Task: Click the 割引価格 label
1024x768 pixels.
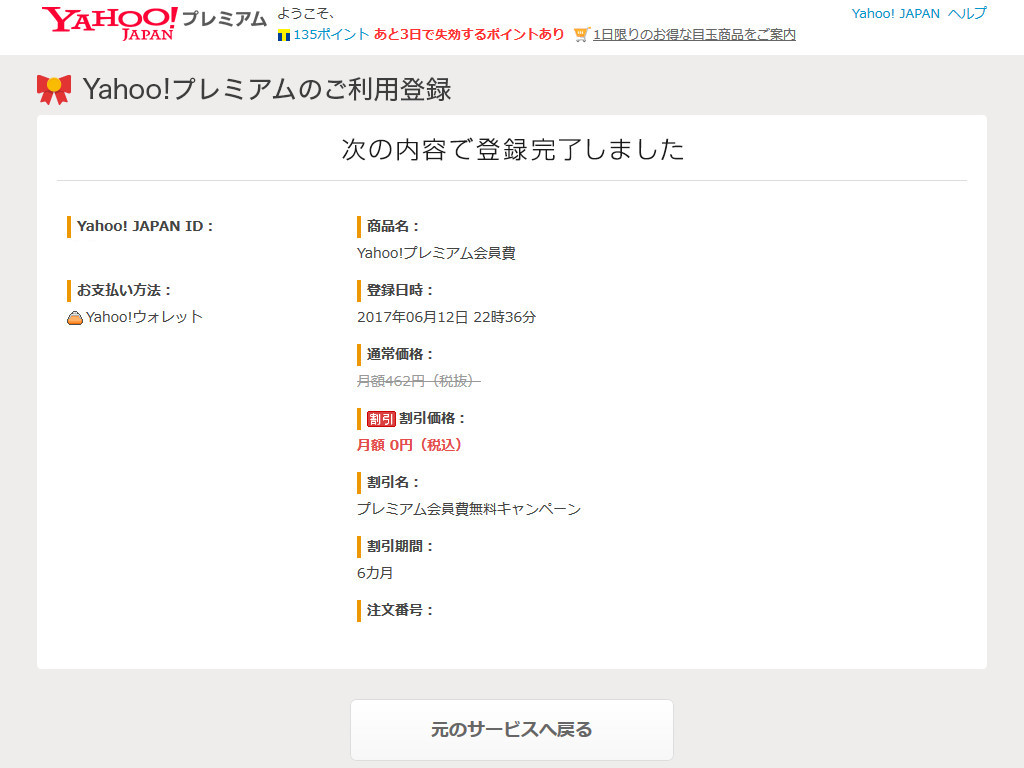Action: pyautogui.click(x=432, y=418)
